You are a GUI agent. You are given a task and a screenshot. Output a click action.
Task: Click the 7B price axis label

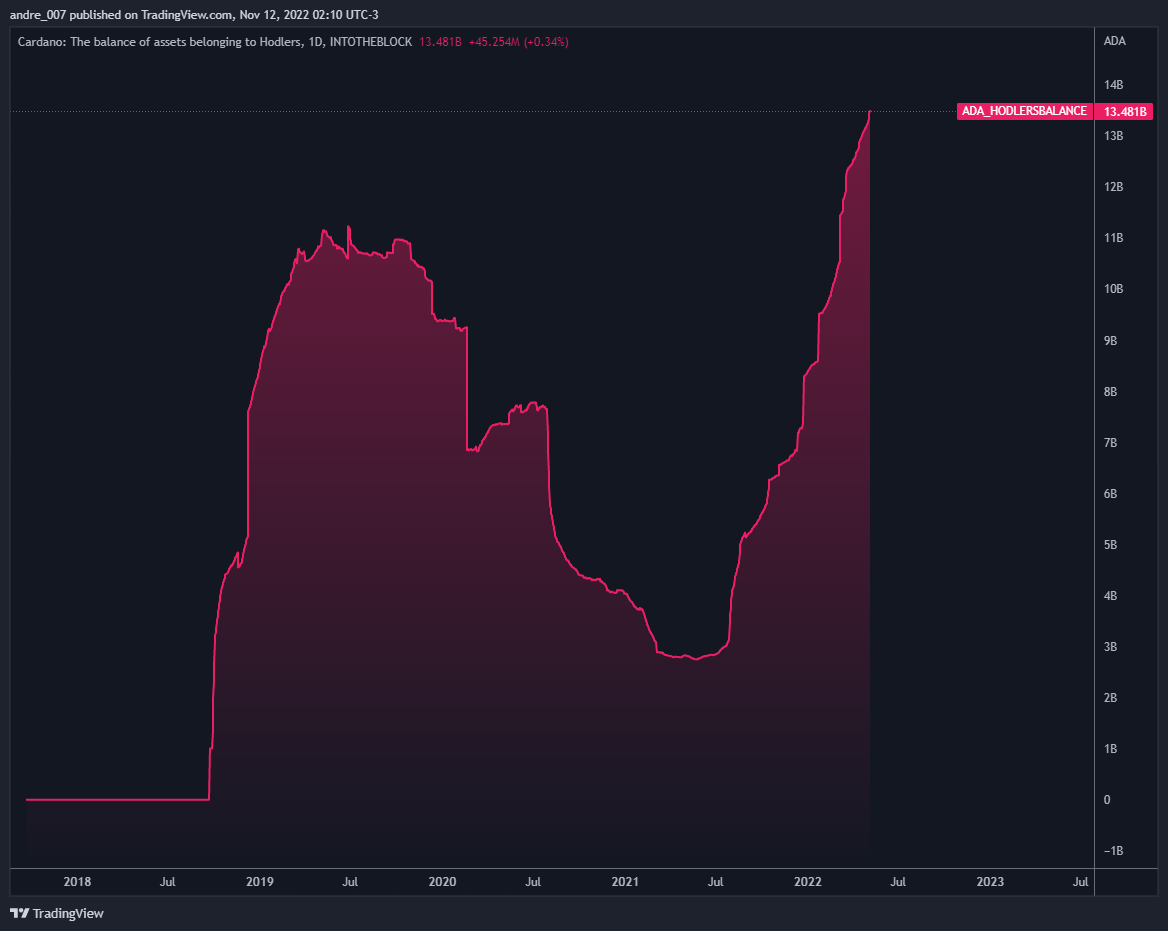click(1111, 442)
